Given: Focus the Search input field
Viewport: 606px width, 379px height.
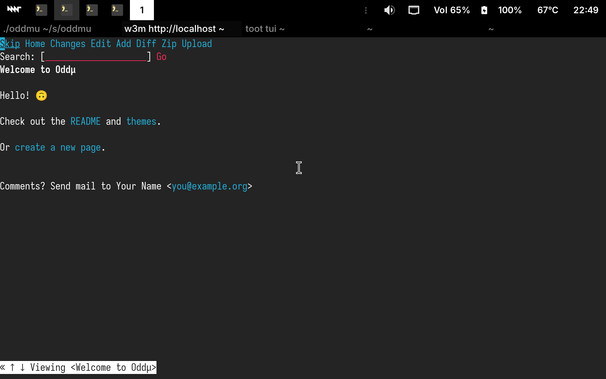Looking at the screenshot, I should coord(96,57).
